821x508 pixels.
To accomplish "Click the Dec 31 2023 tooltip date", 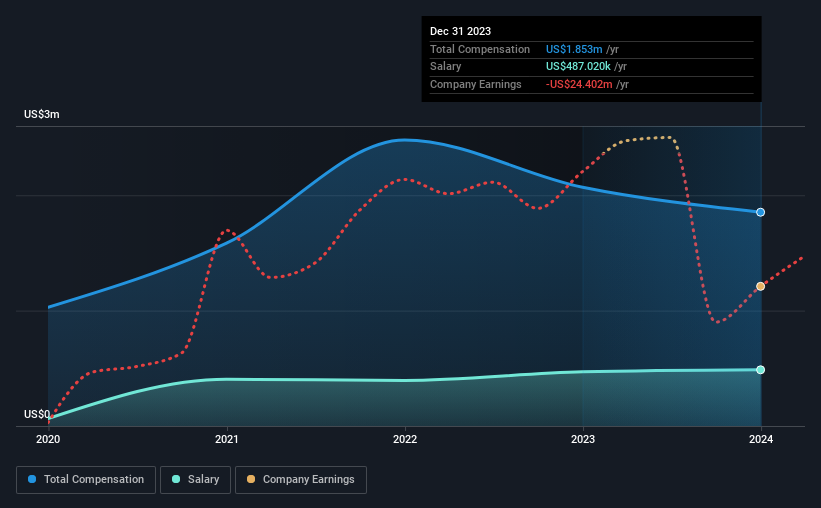I will click(x=460, y=31).
